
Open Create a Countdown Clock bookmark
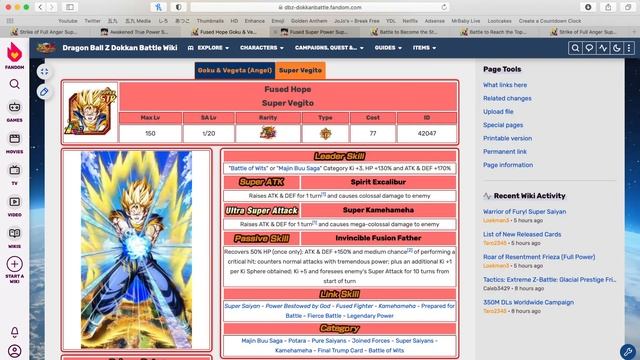(550, 21)
